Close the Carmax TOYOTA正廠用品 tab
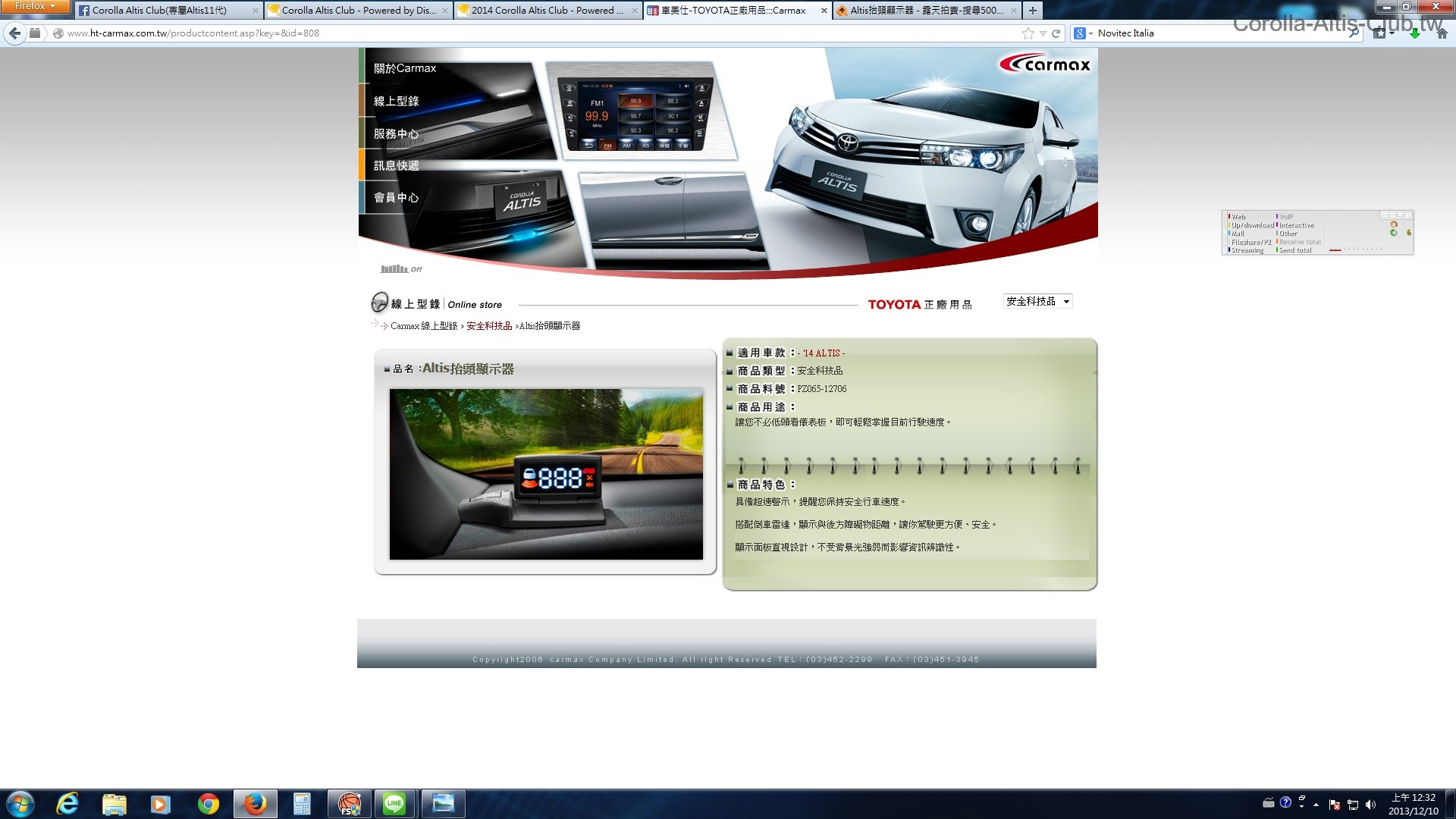Image resolution: width=1456 pixels, height=819 pixels. click(x=824, y=11)
